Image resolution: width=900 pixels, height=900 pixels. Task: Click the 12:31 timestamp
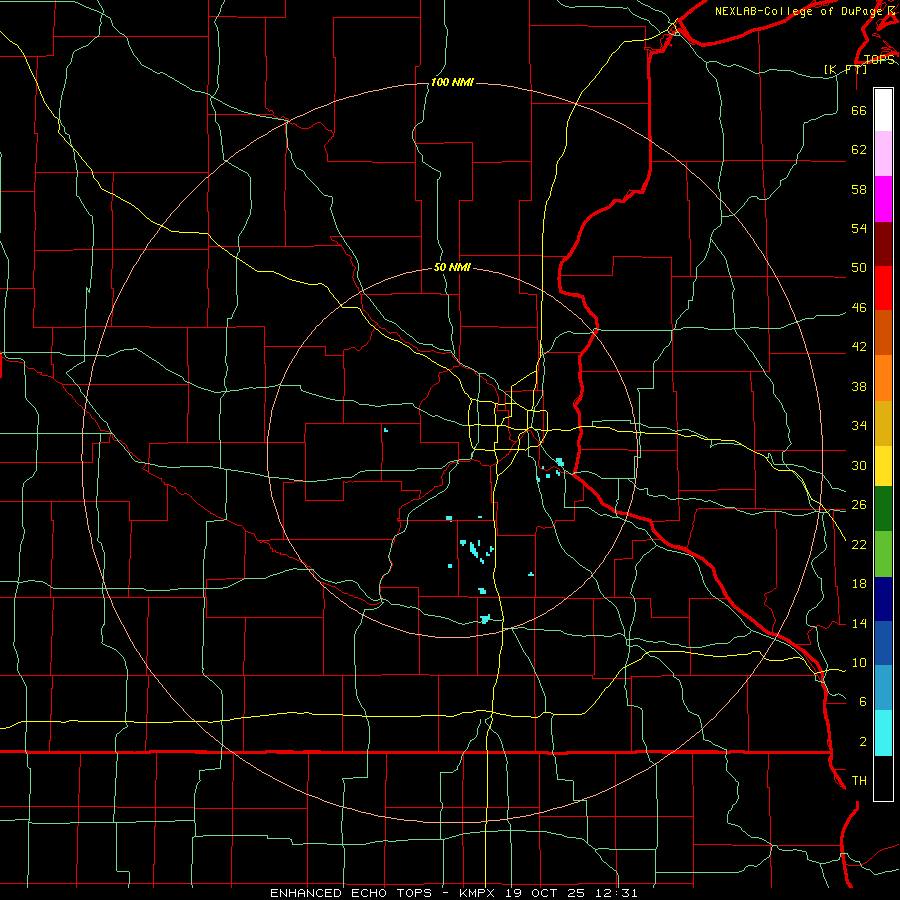coord(617,893)
